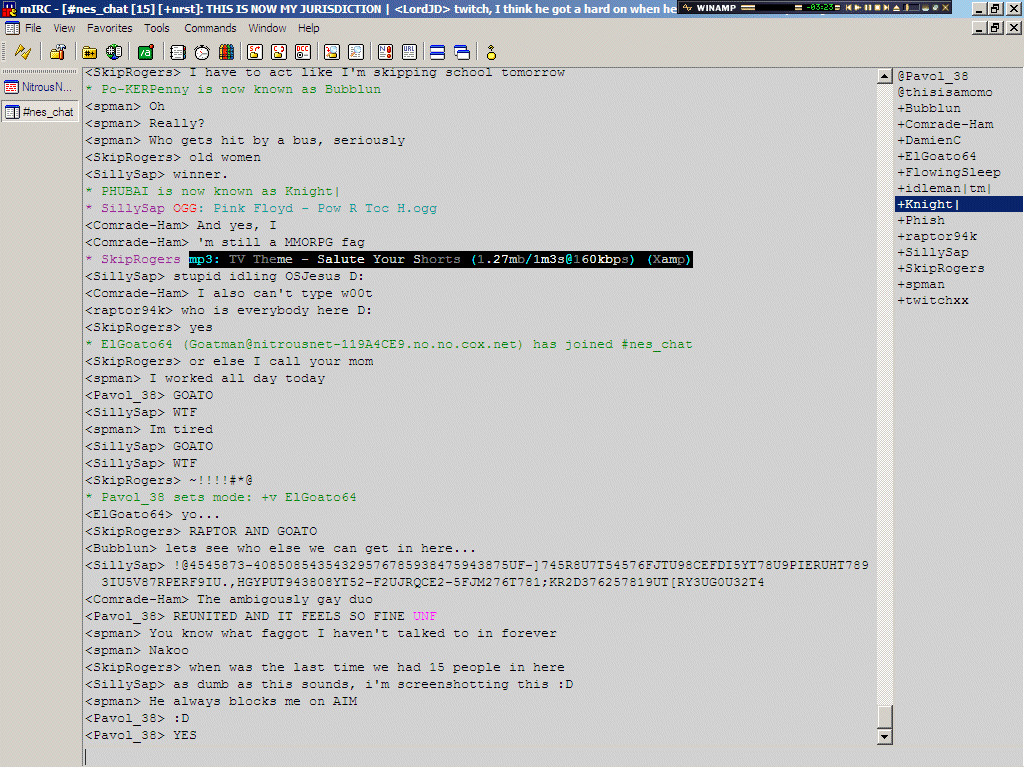Select the #nes_chat switchbar button
The image size is (1024, 768).
click(40, 112)
